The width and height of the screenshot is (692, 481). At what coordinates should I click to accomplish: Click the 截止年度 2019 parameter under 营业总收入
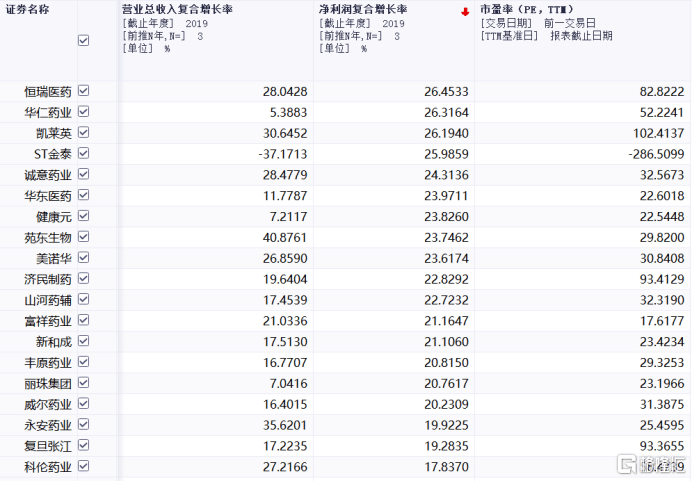coord(165,23)
